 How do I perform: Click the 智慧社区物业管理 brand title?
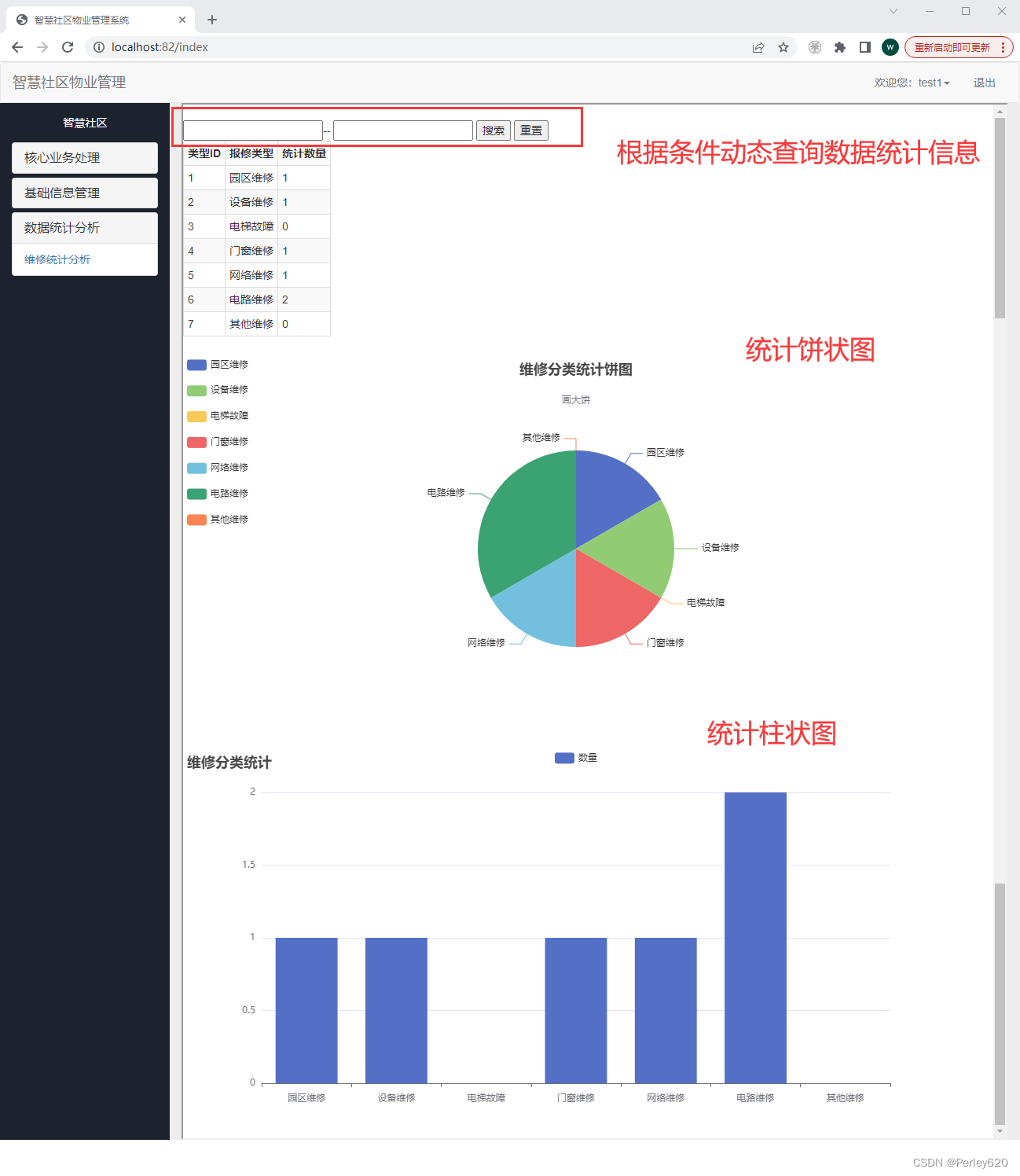click(69, 83)
